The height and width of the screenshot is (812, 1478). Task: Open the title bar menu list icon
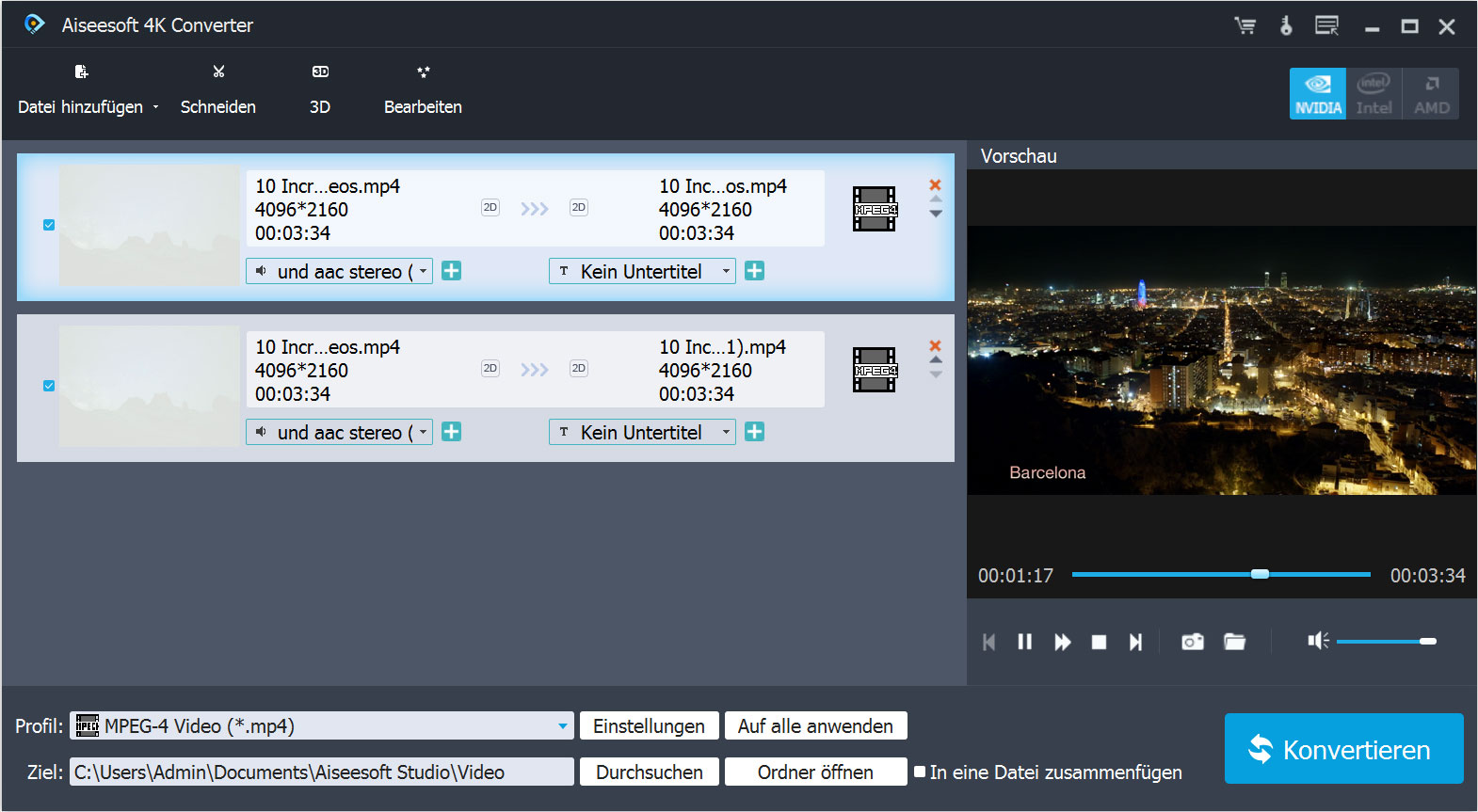point(1327,26)
